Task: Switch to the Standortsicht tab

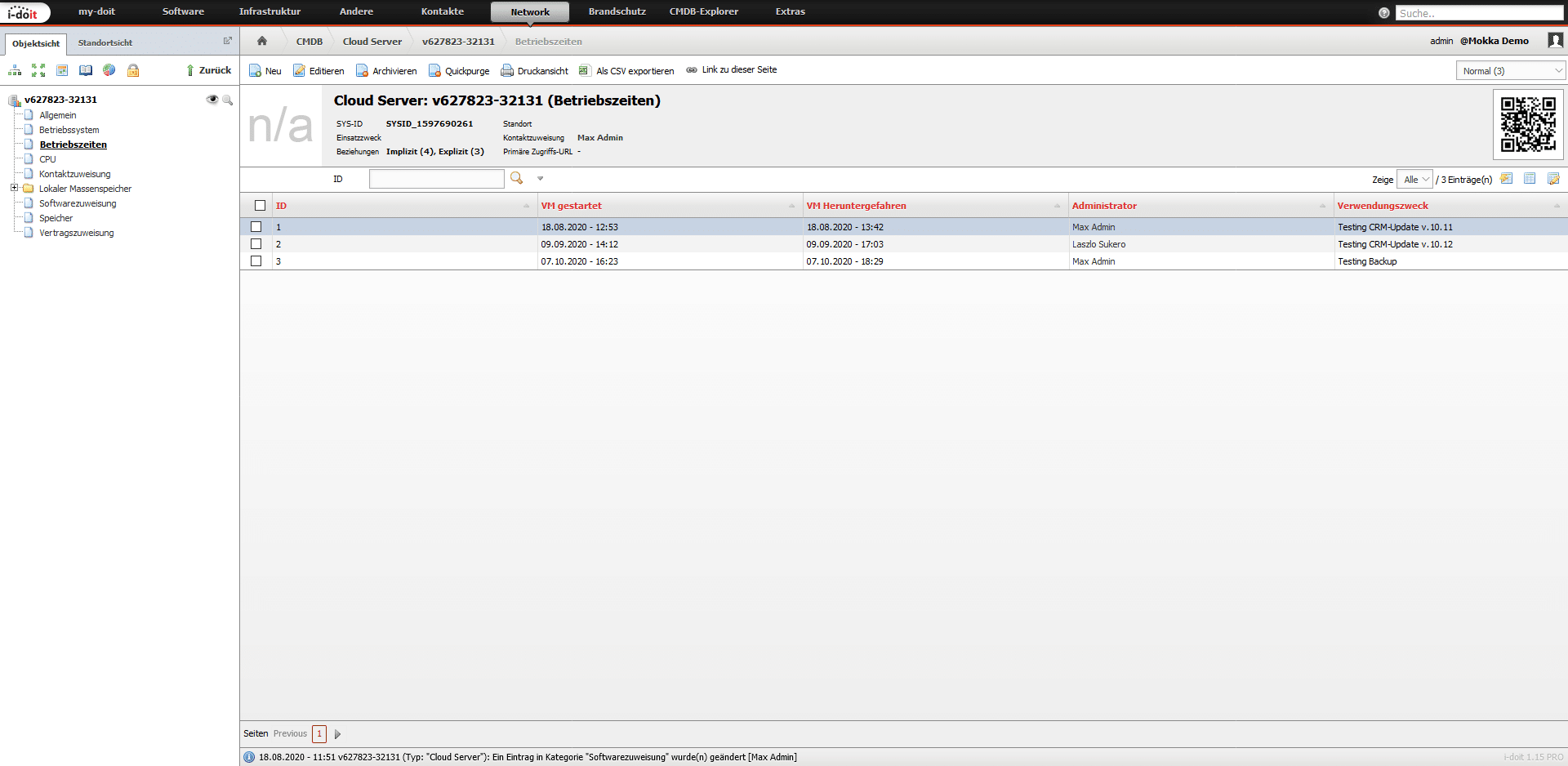Action: (x=105, y=42)
